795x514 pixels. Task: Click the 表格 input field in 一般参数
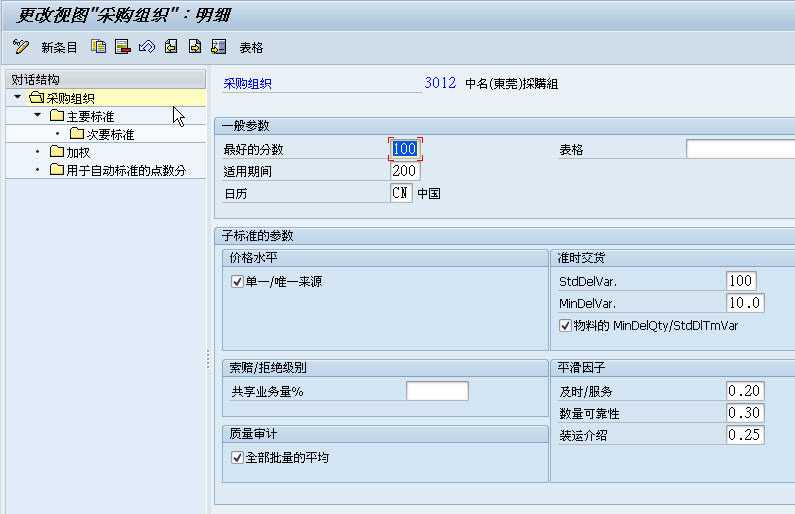point(740,149)
